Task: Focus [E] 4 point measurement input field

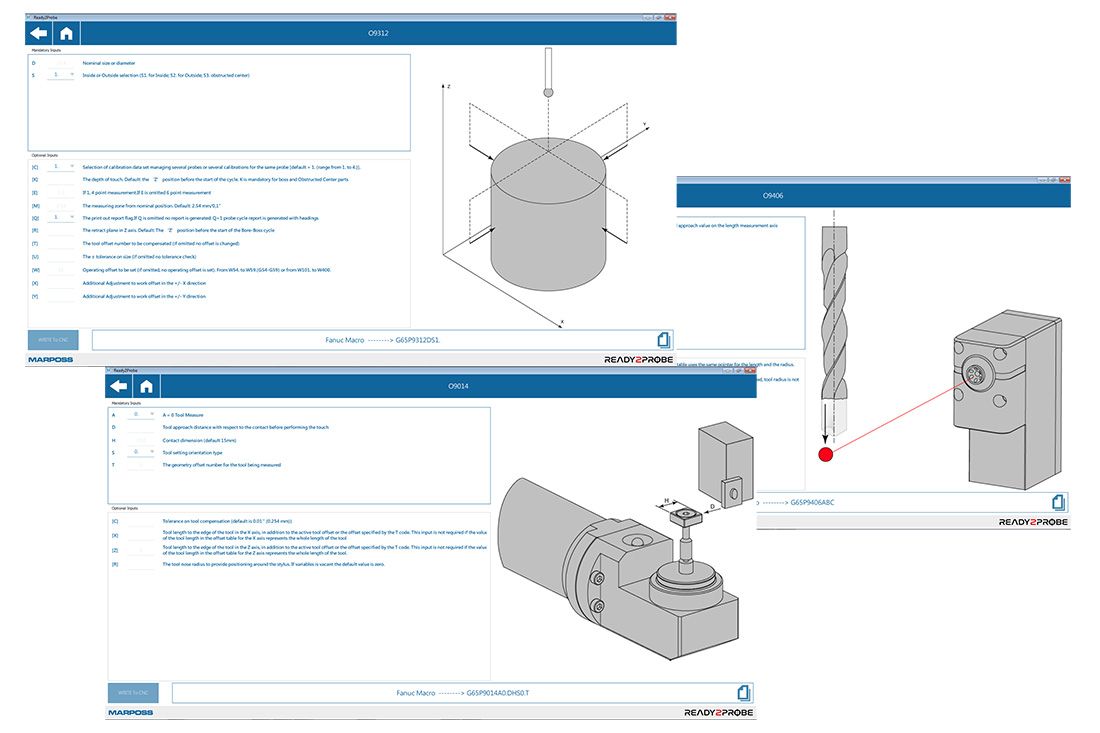Action: [61, 192]
